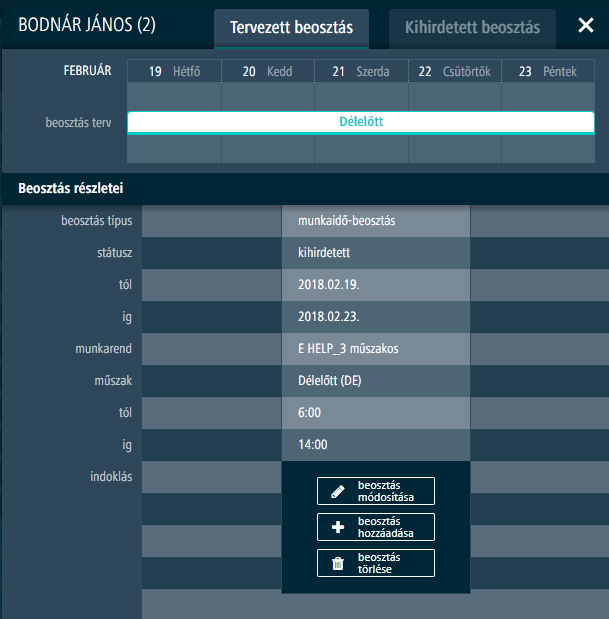Open the Kihirdetett beosztás tab
Screen dimensions: 609x619
click(x=472, y=28)
